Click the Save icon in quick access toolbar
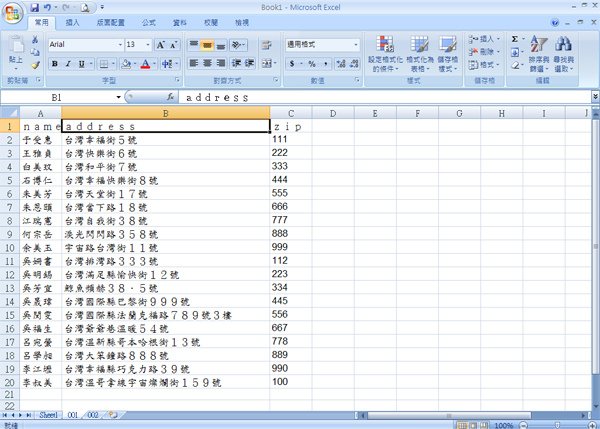The height and width of the screenshot is (429, 600). (34, 7)
